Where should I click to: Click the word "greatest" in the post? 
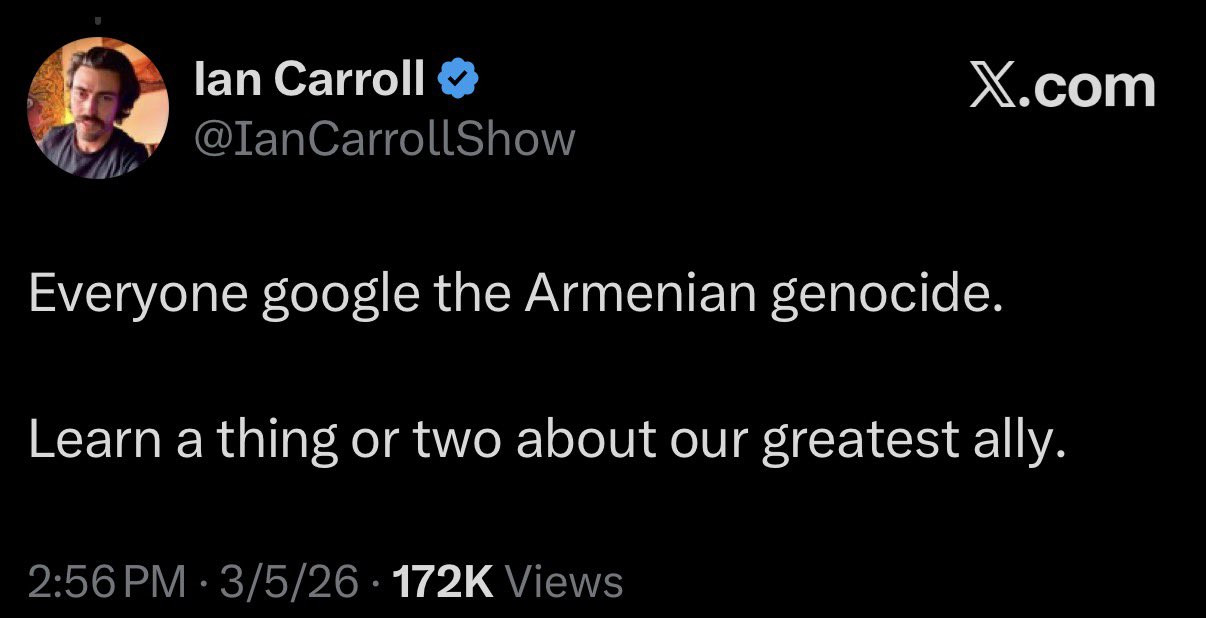(860, 442)
